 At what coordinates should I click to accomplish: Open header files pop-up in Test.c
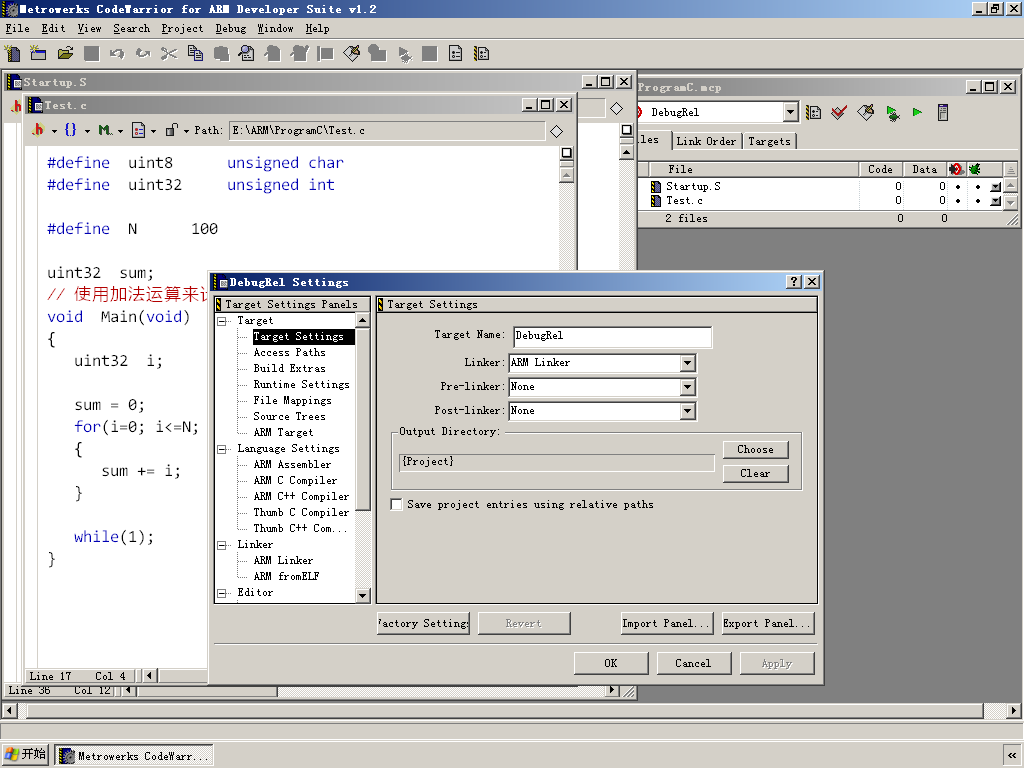tap(43, 130)
